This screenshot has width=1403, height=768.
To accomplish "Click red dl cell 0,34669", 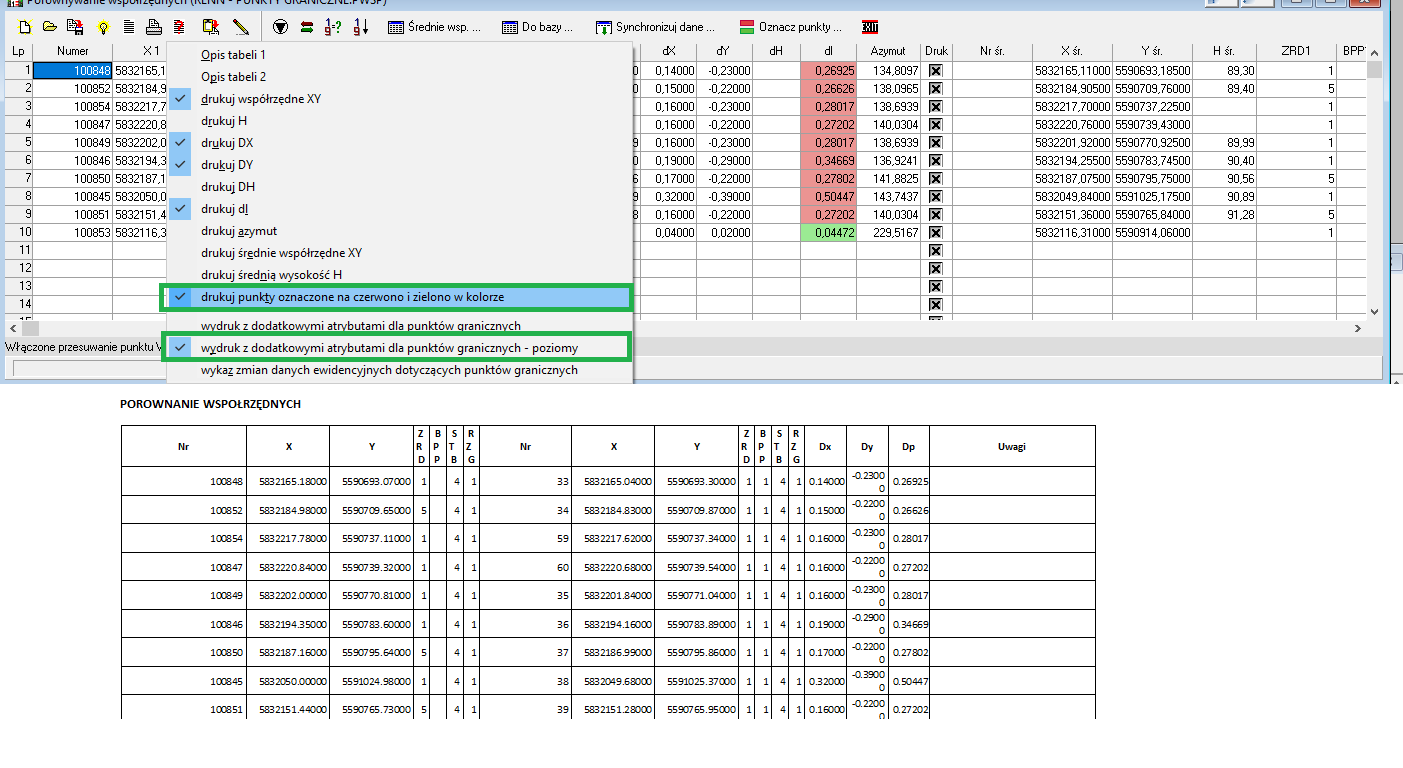I will pos(828,160).
